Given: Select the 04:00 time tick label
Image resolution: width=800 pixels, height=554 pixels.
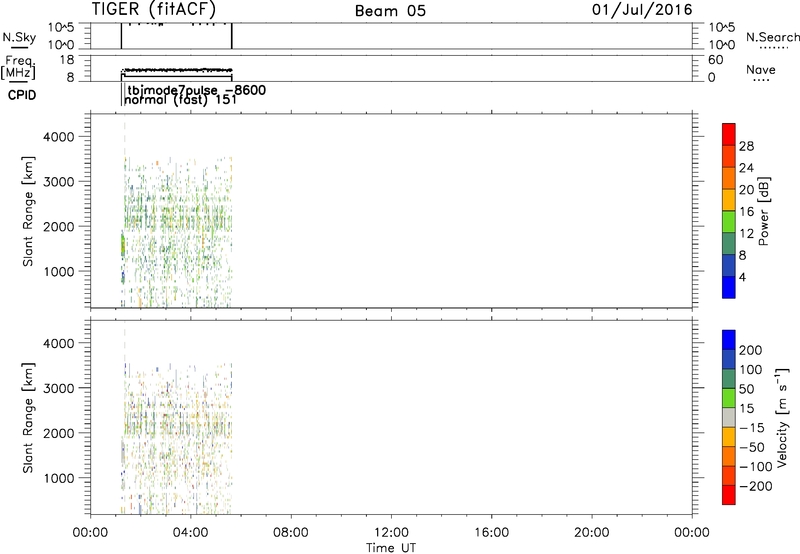Looking at the screenshot, I should [x=190, y=533].
